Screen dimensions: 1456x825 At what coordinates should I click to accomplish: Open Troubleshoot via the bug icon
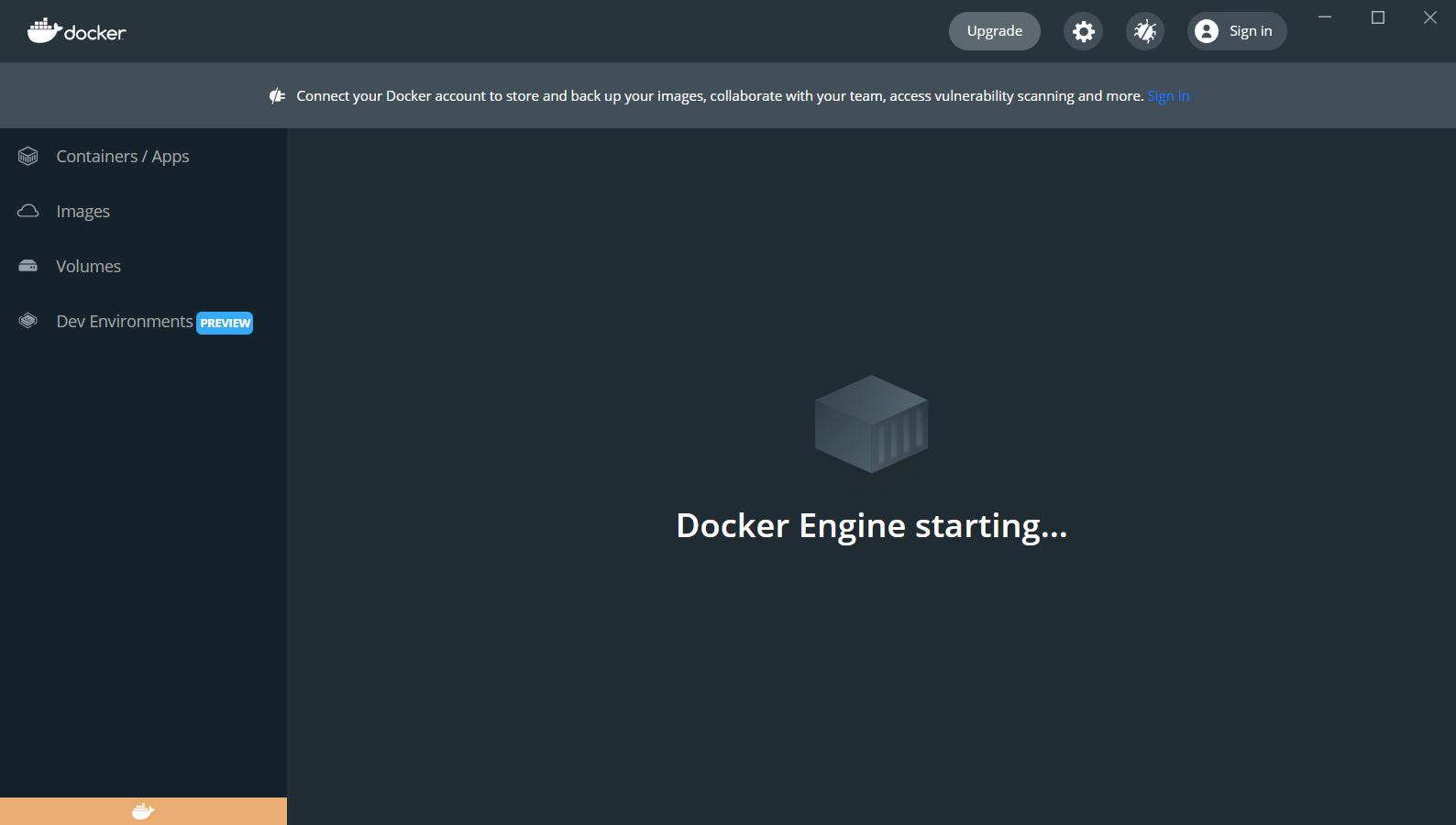(x=1144, y=31)
